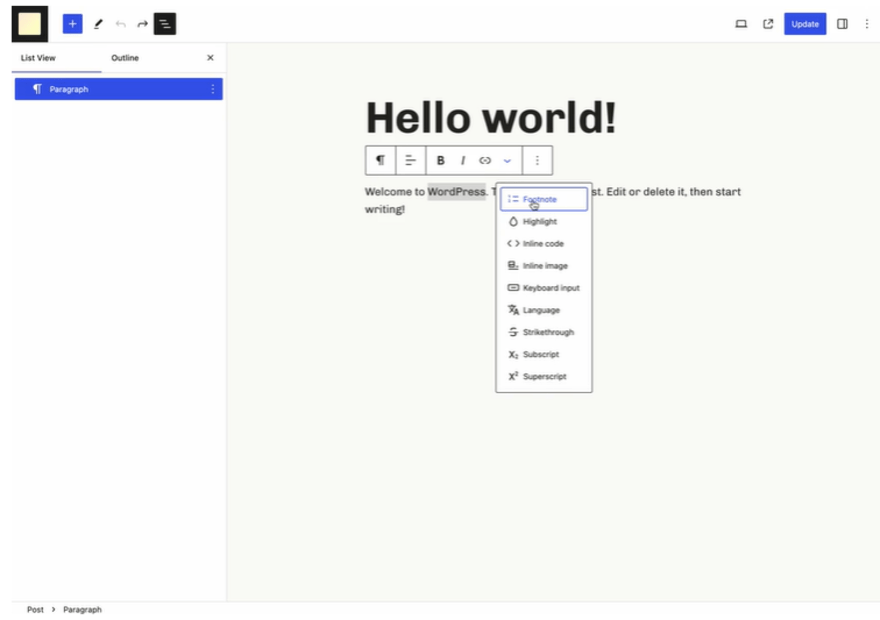Click the highlighted word WordPress in the paragraph
Screen dimensions: 880x620
(456, 192)
